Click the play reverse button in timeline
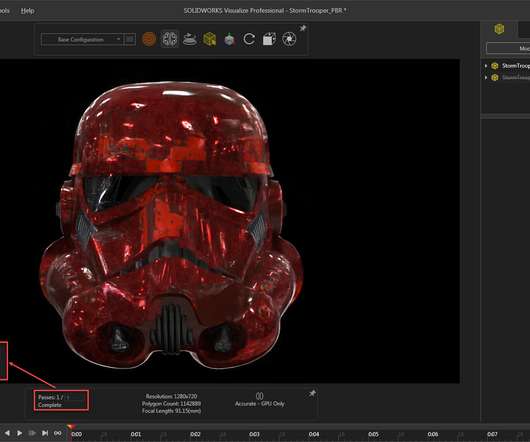This screenshot has height=442, width=530. coord(7,433)
